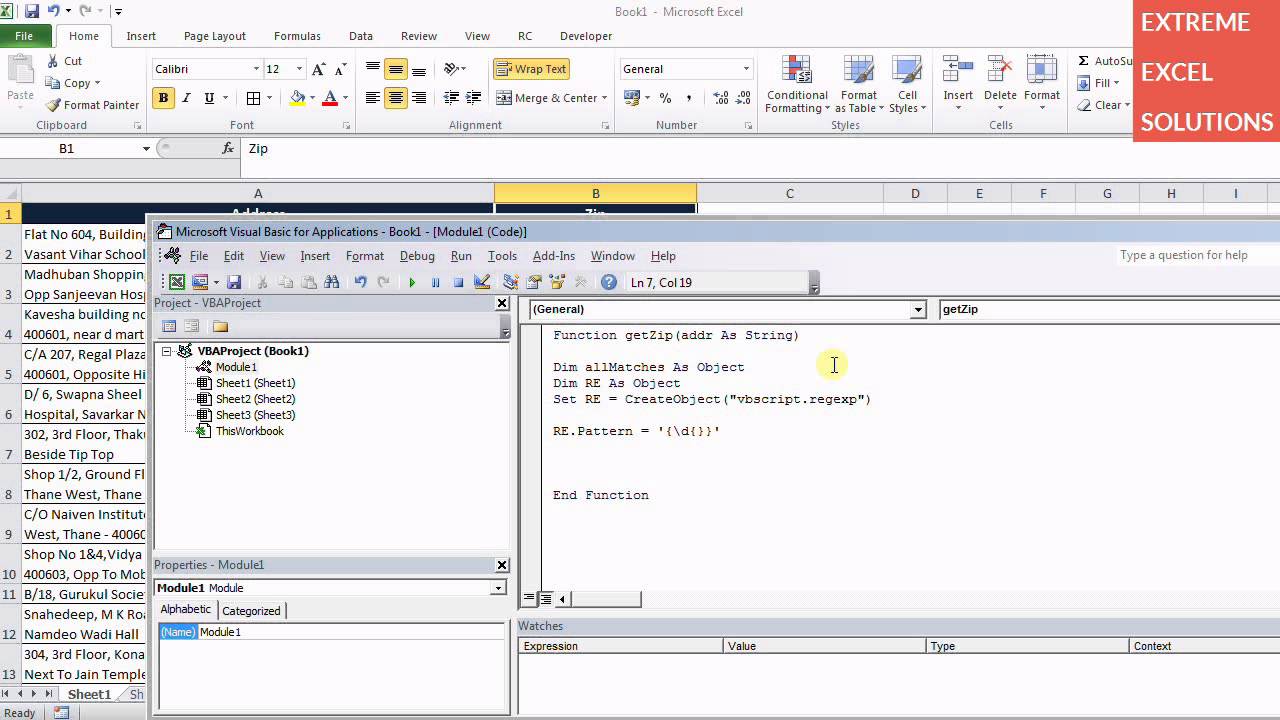Click the Percent Style icon in Number group
The height and width of the screenshot is (720, 1280).
click(665, 98)
